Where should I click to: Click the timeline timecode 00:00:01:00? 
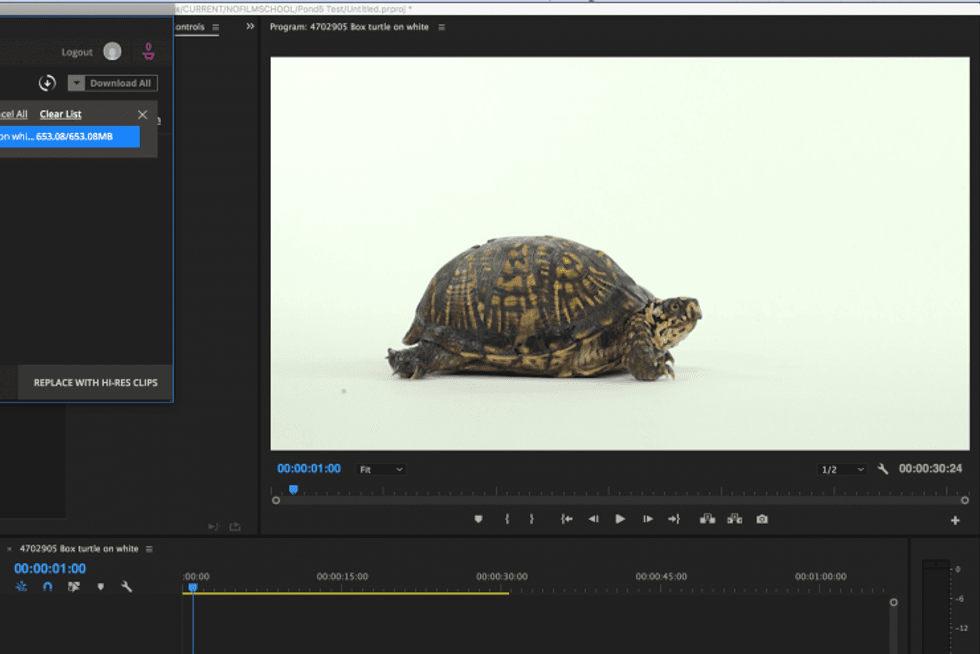click(50, 568)
